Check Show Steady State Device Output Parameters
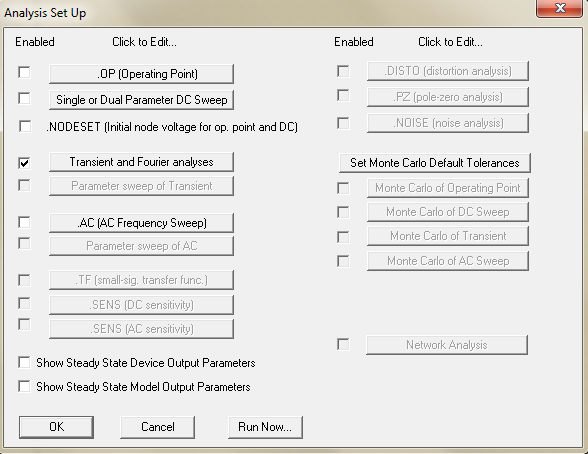The height and width of the screenshot is (454, 588). (x=24, y=363)
